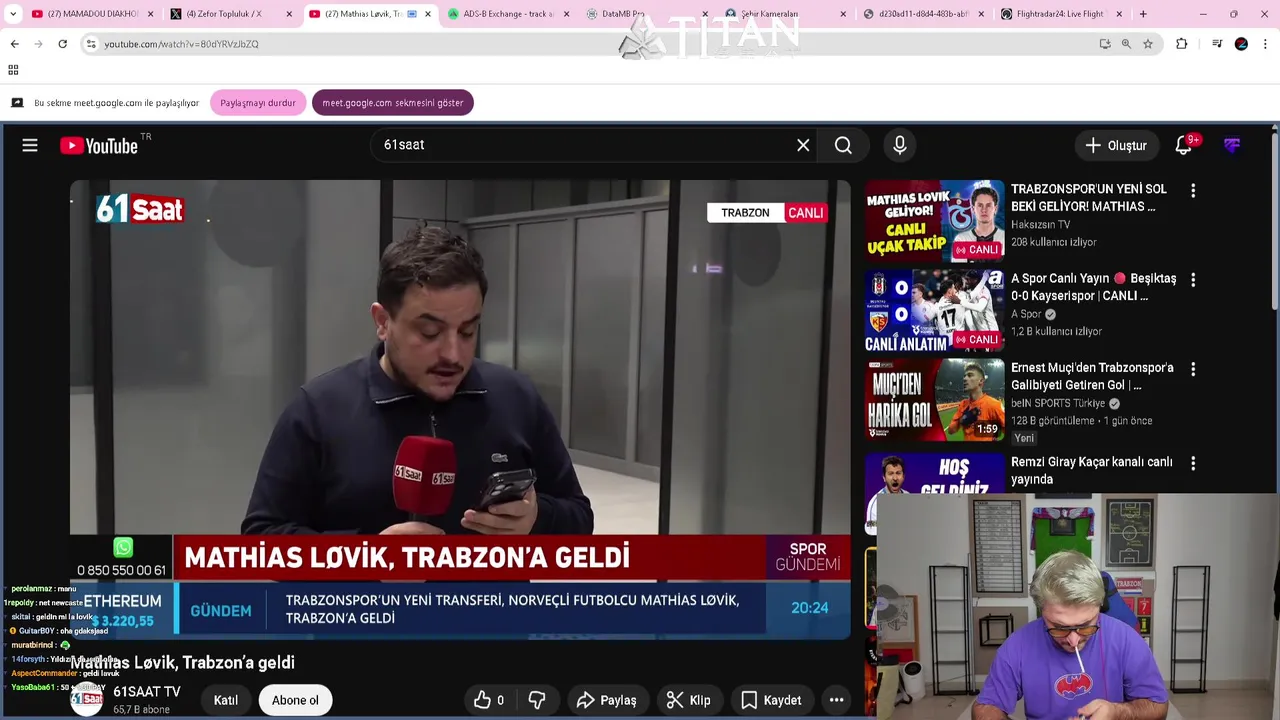Dislike the video with thumbs down
This screenshot has width=1280, height=720.
click(x=537, y=700)
